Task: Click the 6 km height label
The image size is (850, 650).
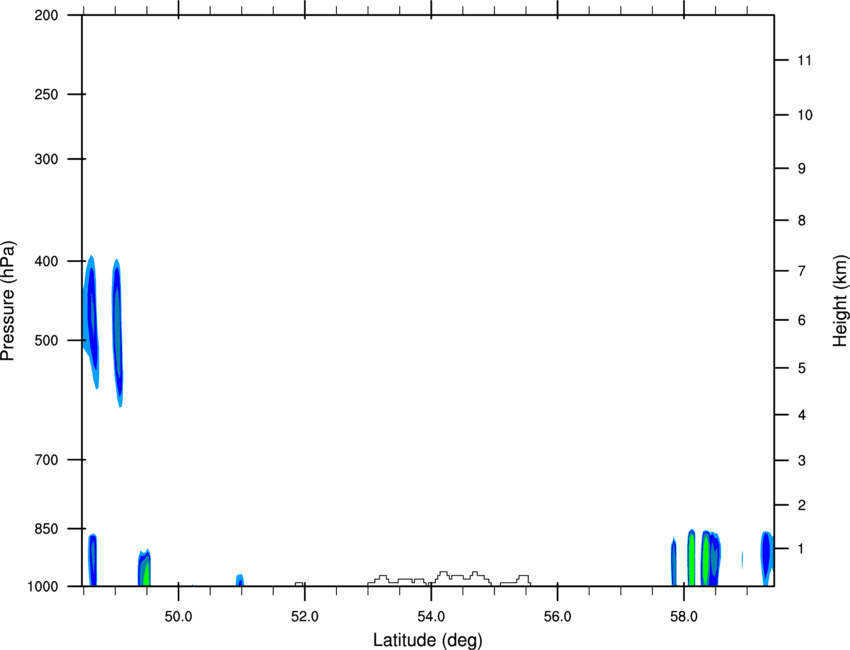Action: pos(802,320)
